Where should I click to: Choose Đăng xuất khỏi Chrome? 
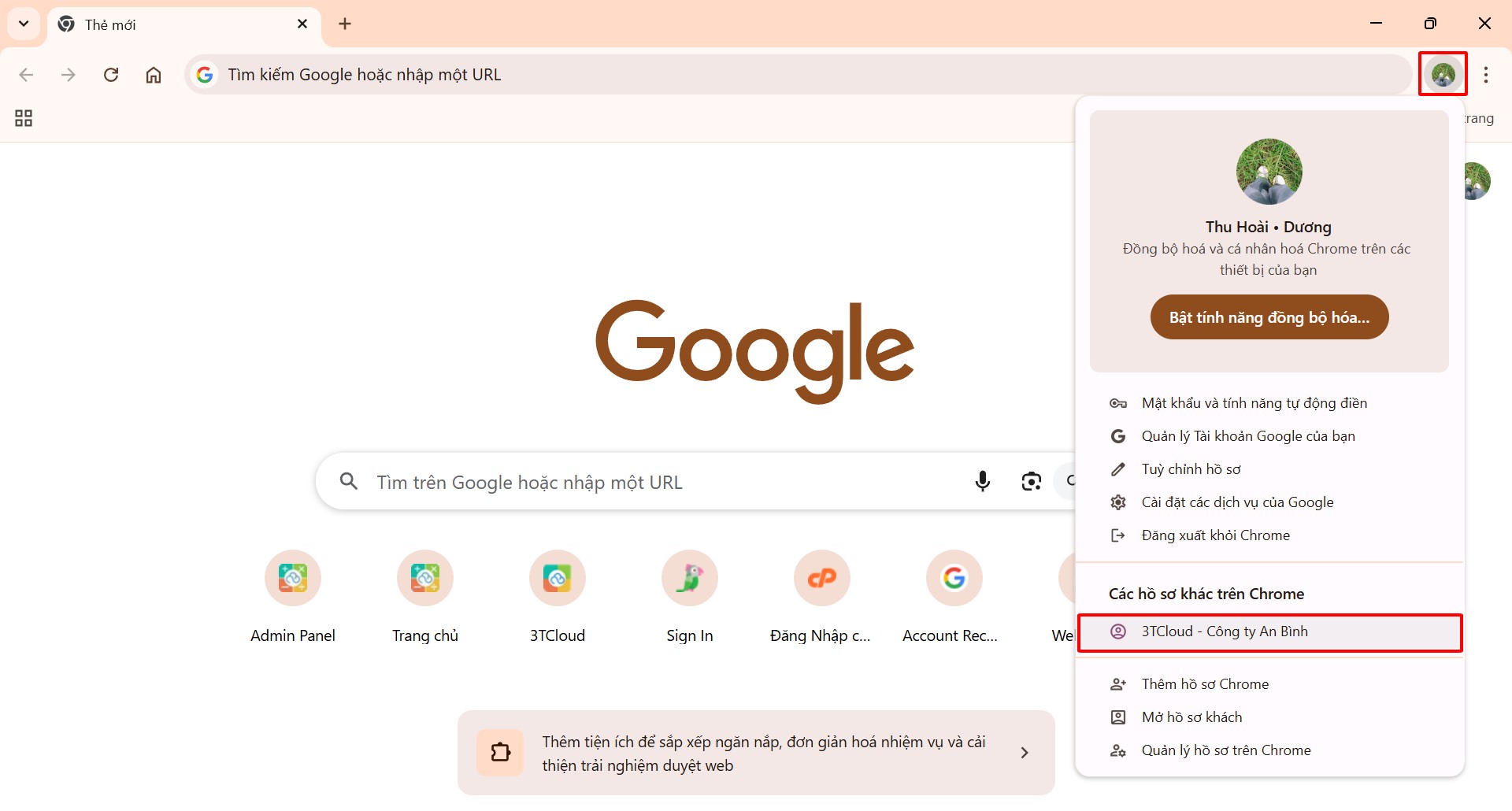(x=1215, y=535)
